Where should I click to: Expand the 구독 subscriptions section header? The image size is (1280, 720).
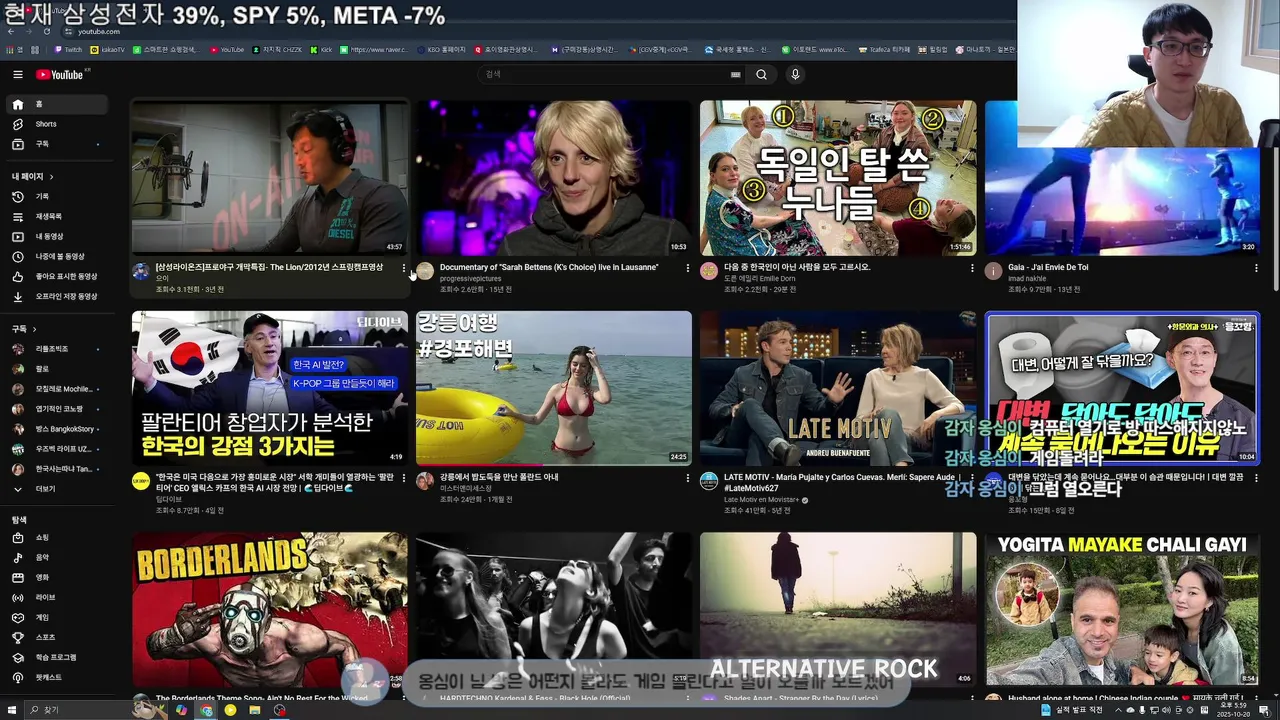coord(24,329)
